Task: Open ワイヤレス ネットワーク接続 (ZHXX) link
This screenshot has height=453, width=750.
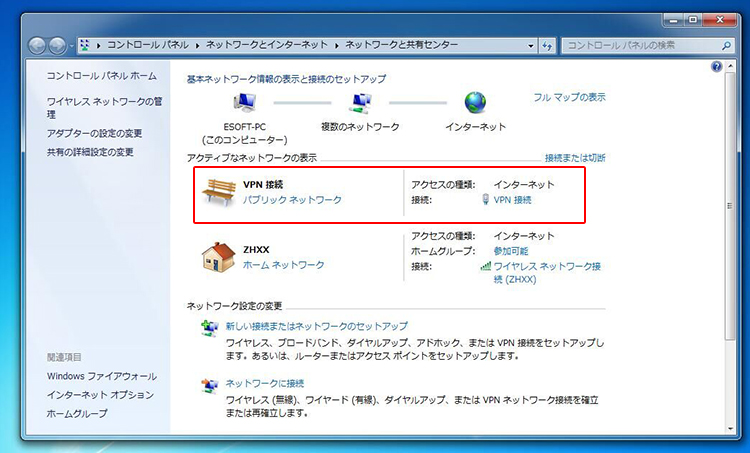Action: (x=547, y=273)
